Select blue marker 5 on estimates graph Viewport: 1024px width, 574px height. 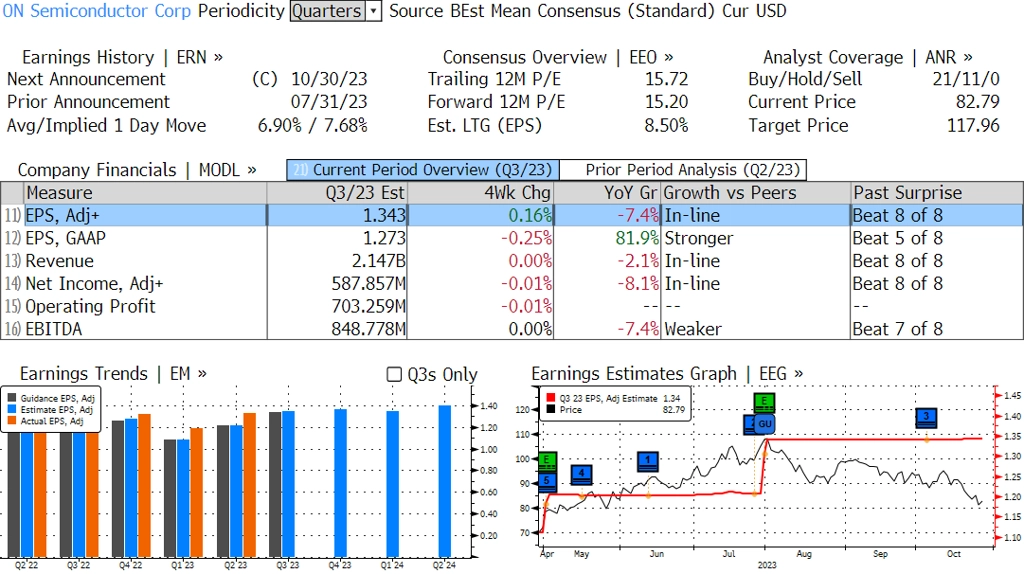547,482
